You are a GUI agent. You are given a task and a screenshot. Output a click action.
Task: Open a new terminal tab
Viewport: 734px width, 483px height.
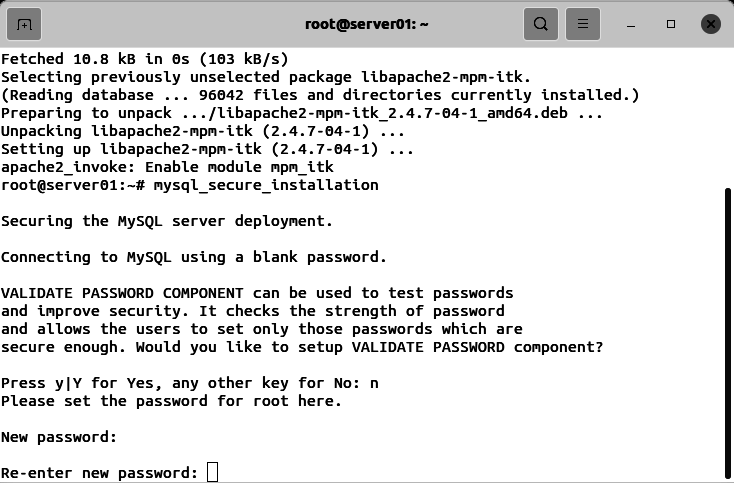pos(24,24)
